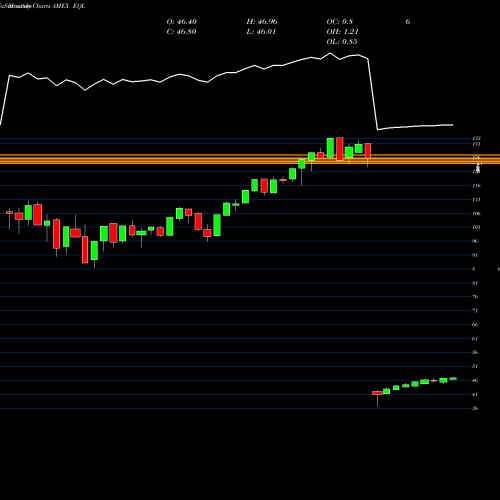Click the 91 price axis label
Screen dimensions: 500x500
pyautogui.click(x=475, y=255)
